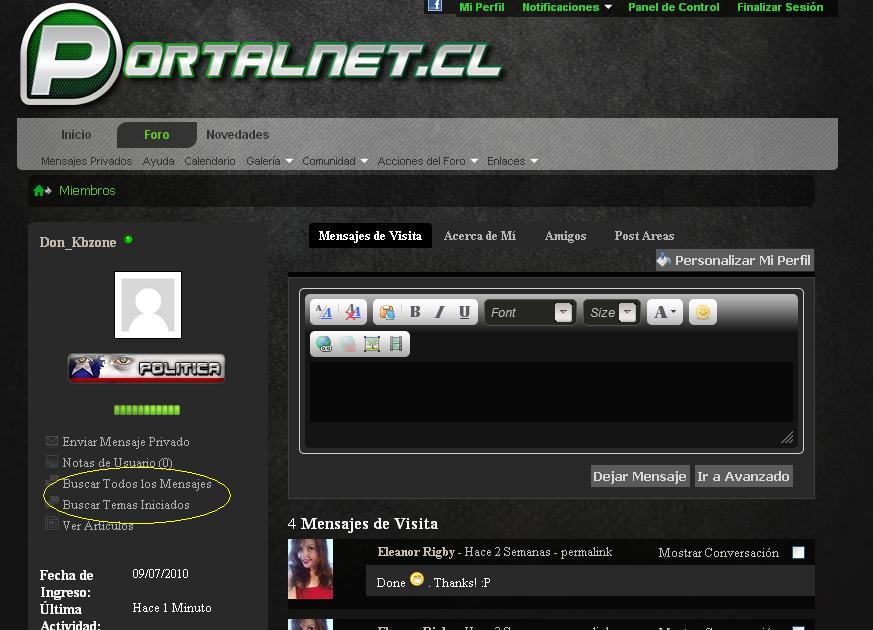The image size is (873, 630).
Task: Click the Miembros breadcrumb link
Action: point(87,191)
